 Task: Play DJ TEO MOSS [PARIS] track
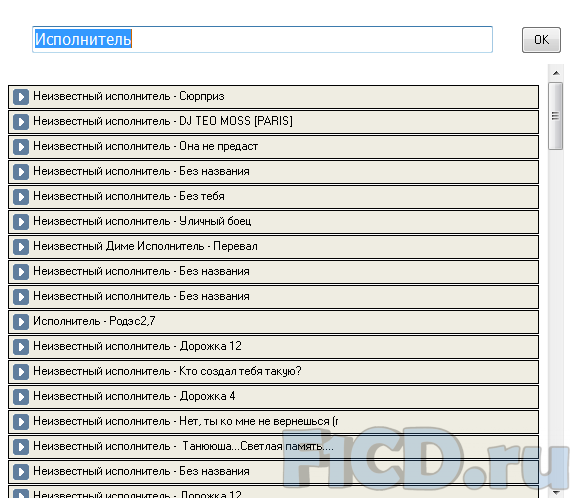21,122
